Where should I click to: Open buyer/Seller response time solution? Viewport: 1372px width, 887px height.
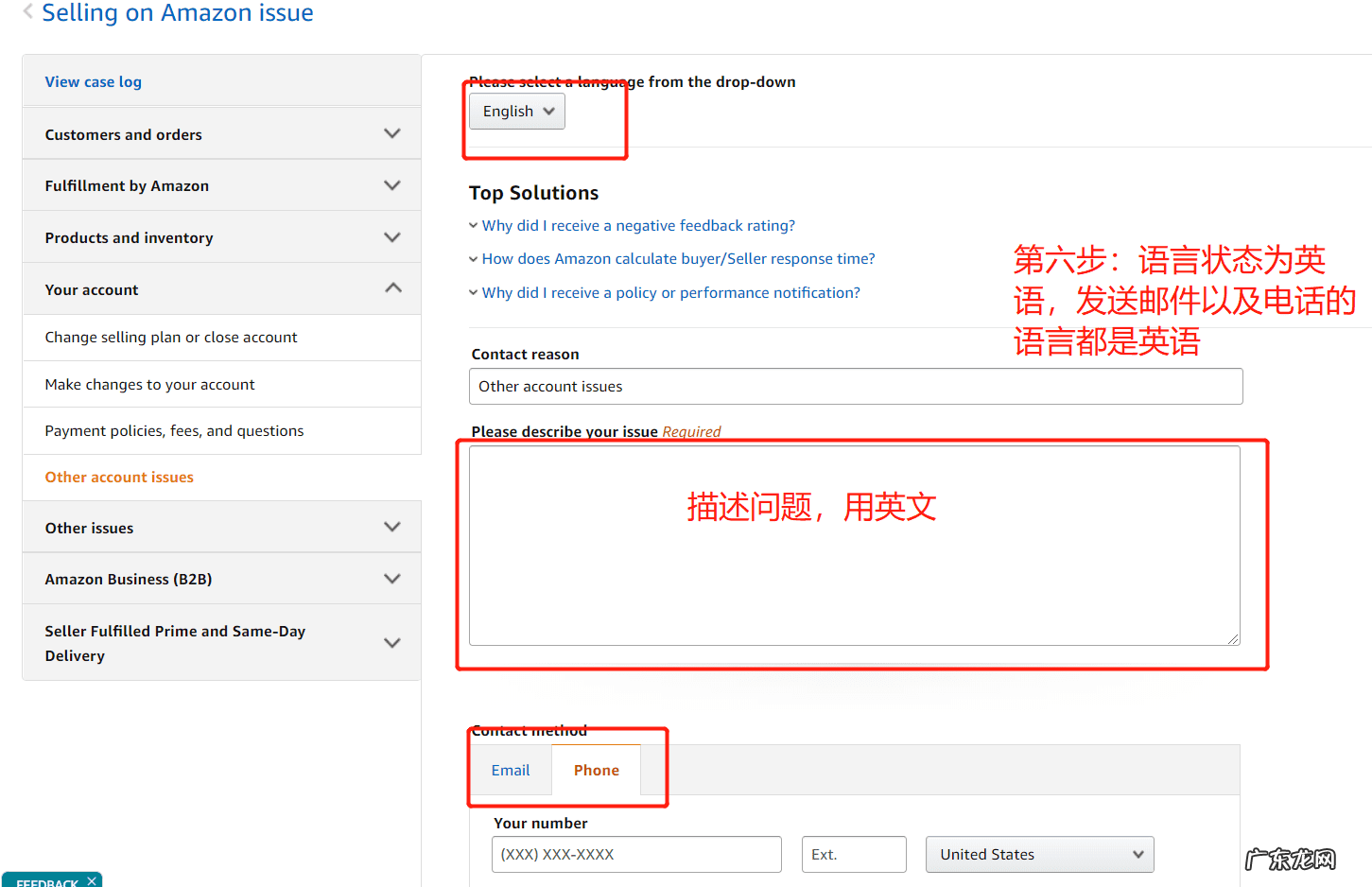tap(678, 259)
